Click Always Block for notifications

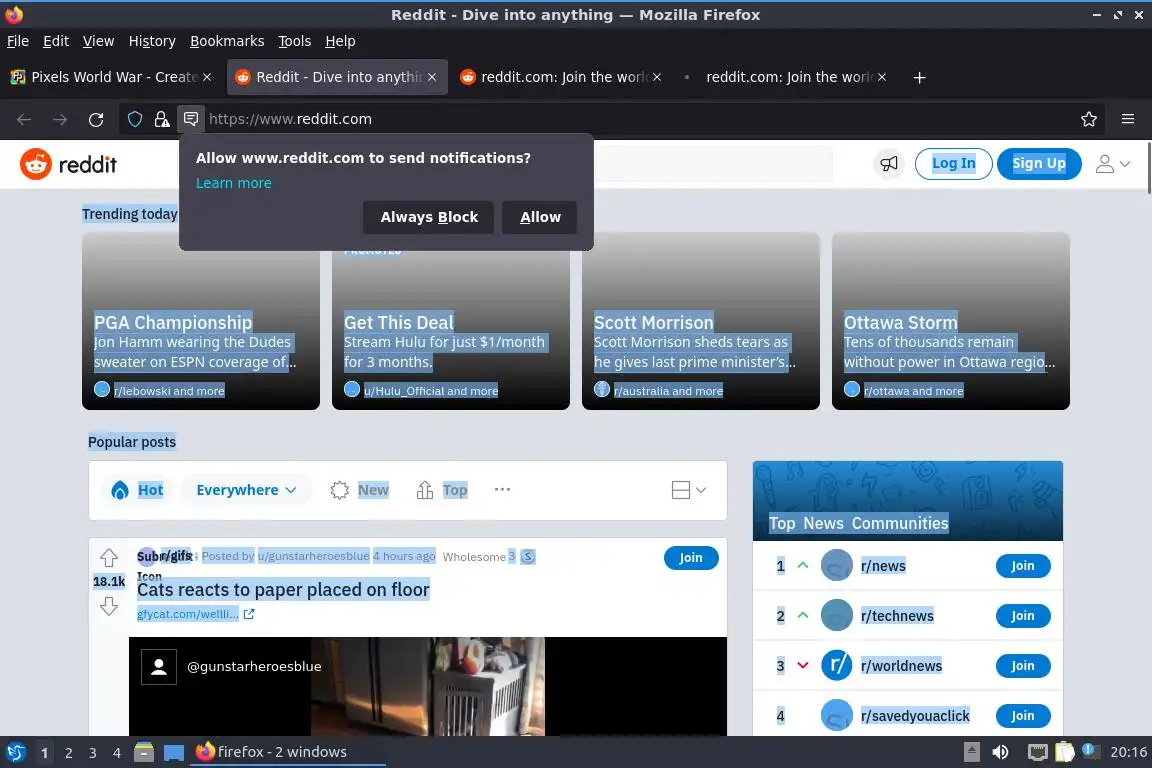[429, 218]
